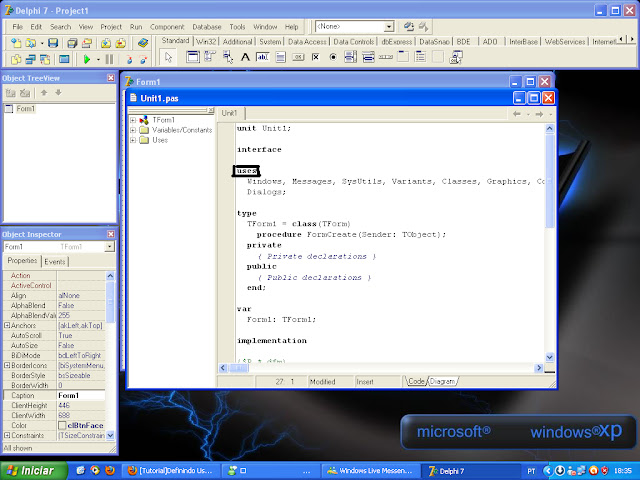Click the View Unit toolbar icon

[x=16, y=60]
